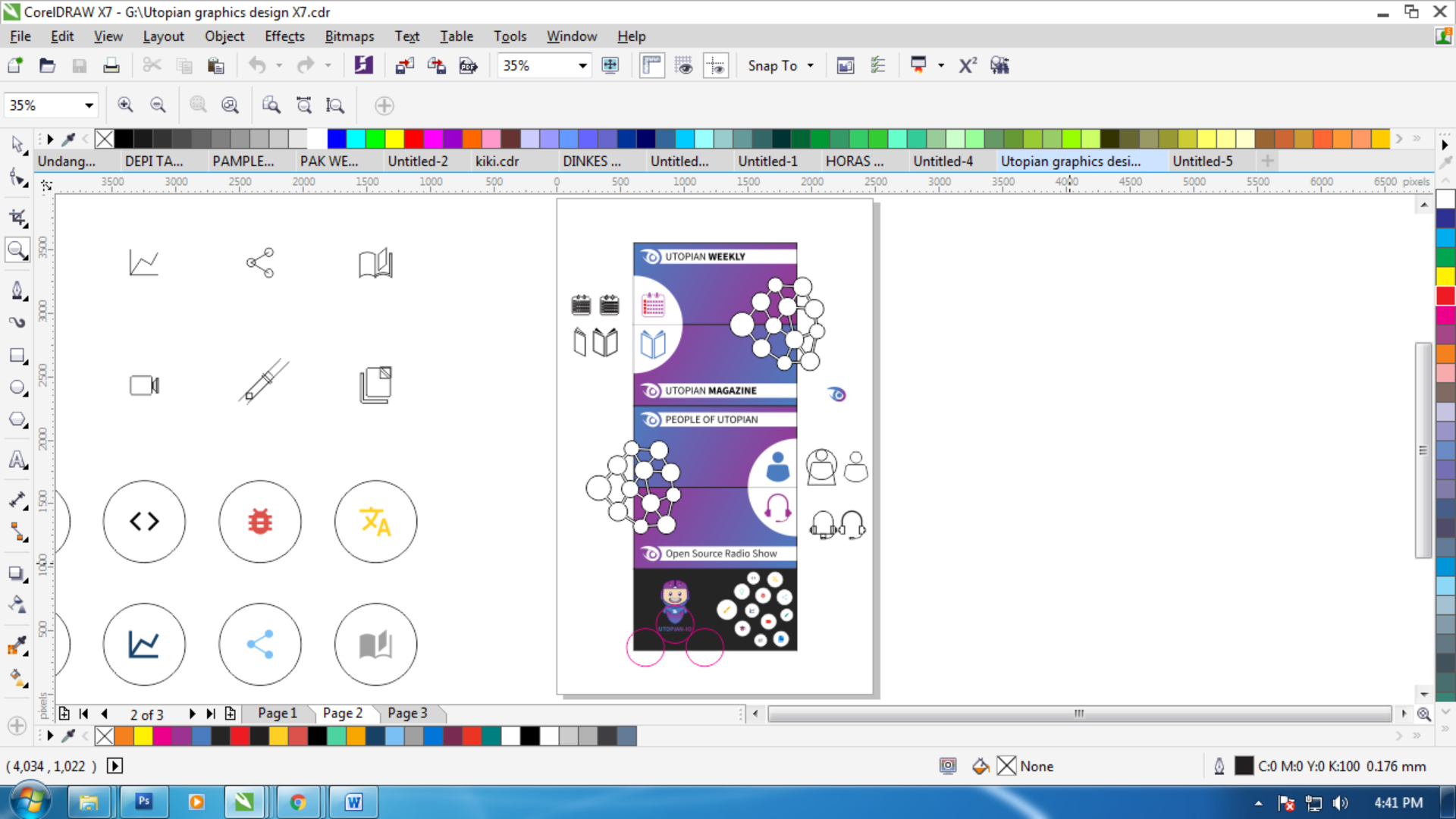Click the horizontal scrollbar thumb
Image resolution: width=1456 pixels, height=819 pixels.
point(1079,714)
